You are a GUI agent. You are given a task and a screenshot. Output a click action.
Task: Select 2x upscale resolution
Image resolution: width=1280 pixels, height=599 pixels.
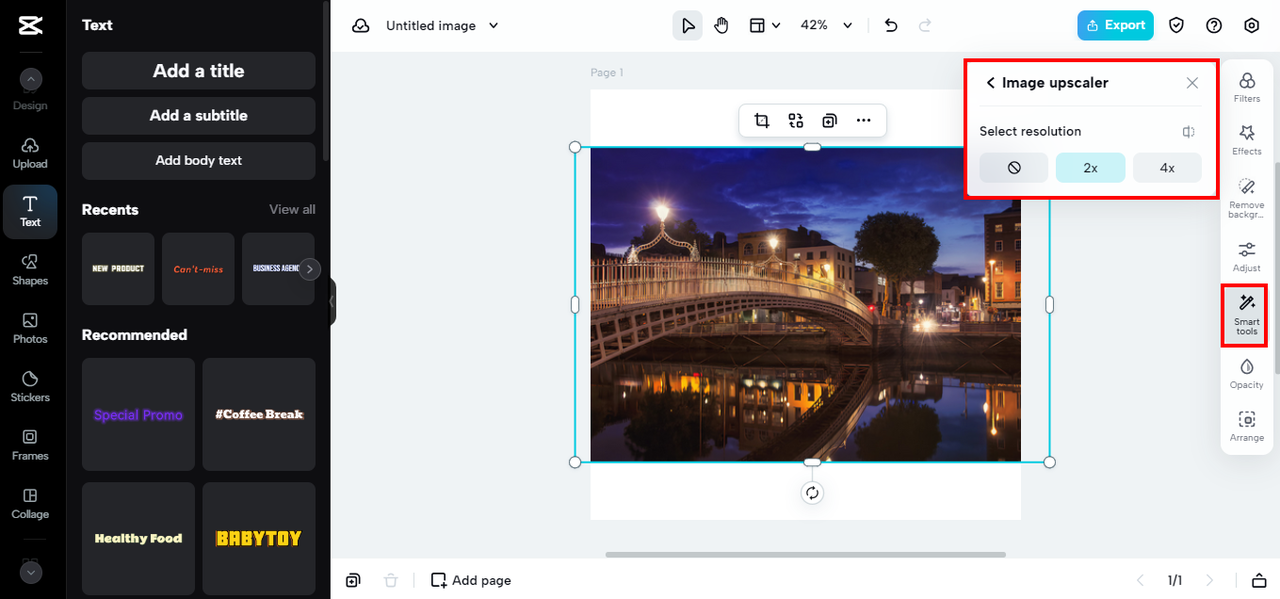pyautogui.click(x=1090, y=168)
